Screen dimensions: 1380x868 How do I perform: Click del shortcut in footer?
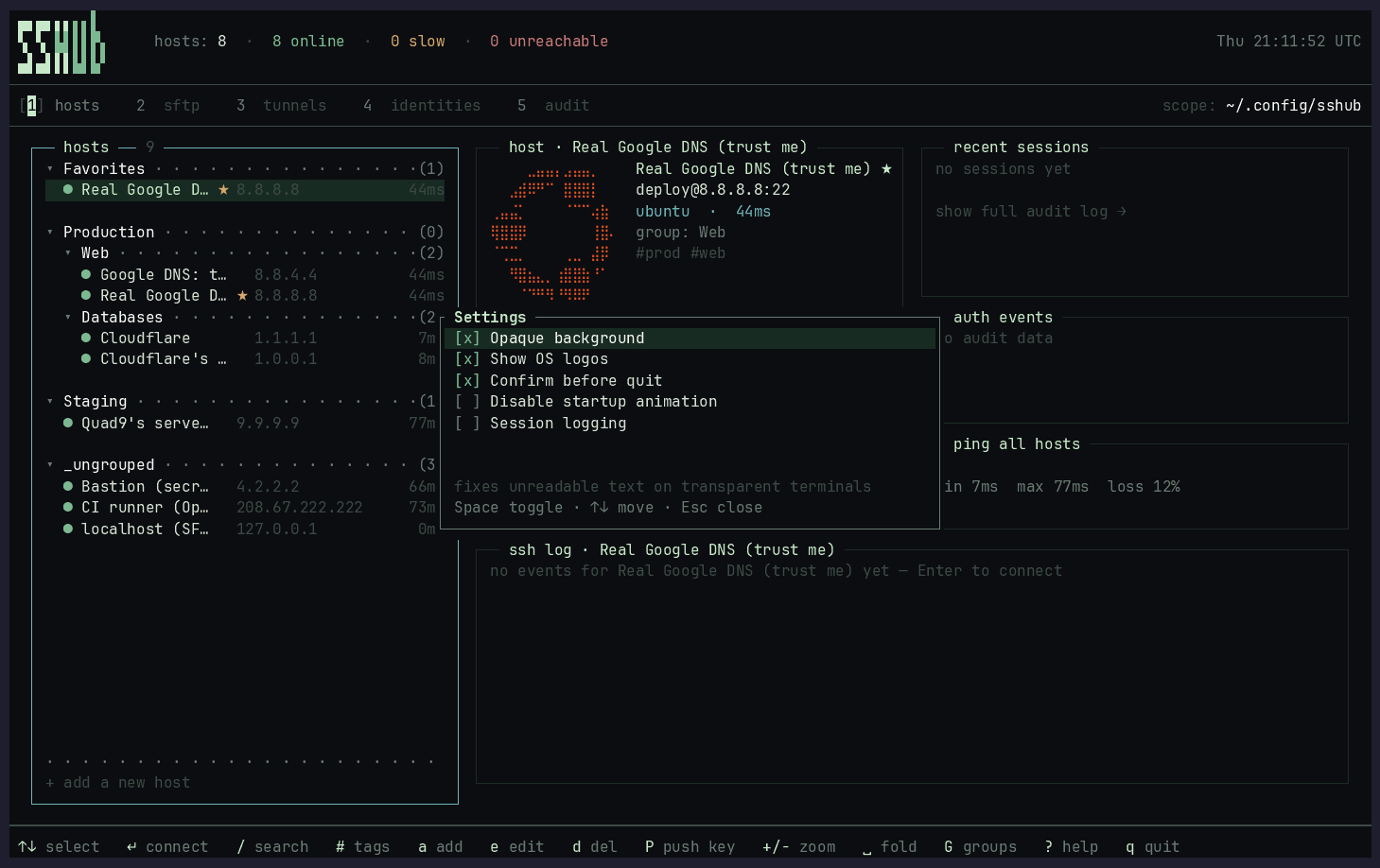tap(594, 846)
